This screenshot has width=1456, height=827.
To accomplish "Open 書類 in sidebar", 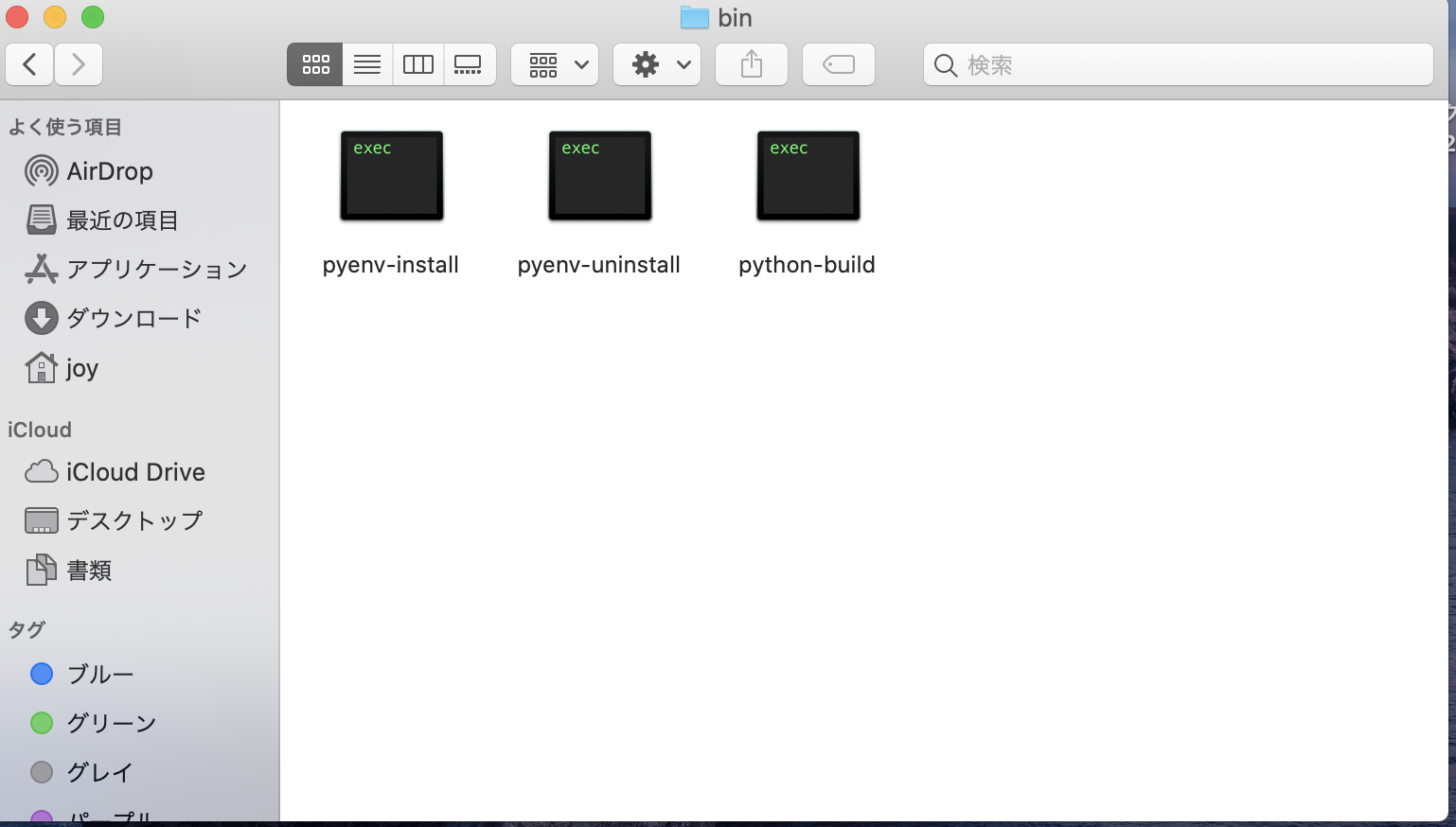I will pyautogui.click(x=140, y=570).
